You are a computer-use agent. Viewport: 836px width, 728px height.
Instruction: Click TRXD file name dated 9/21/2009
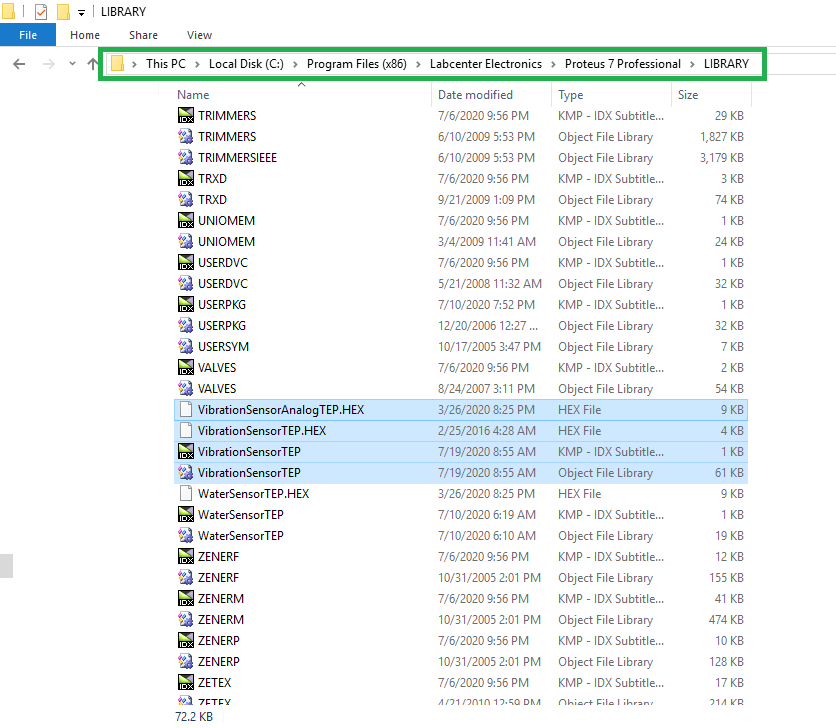point(212,199)
